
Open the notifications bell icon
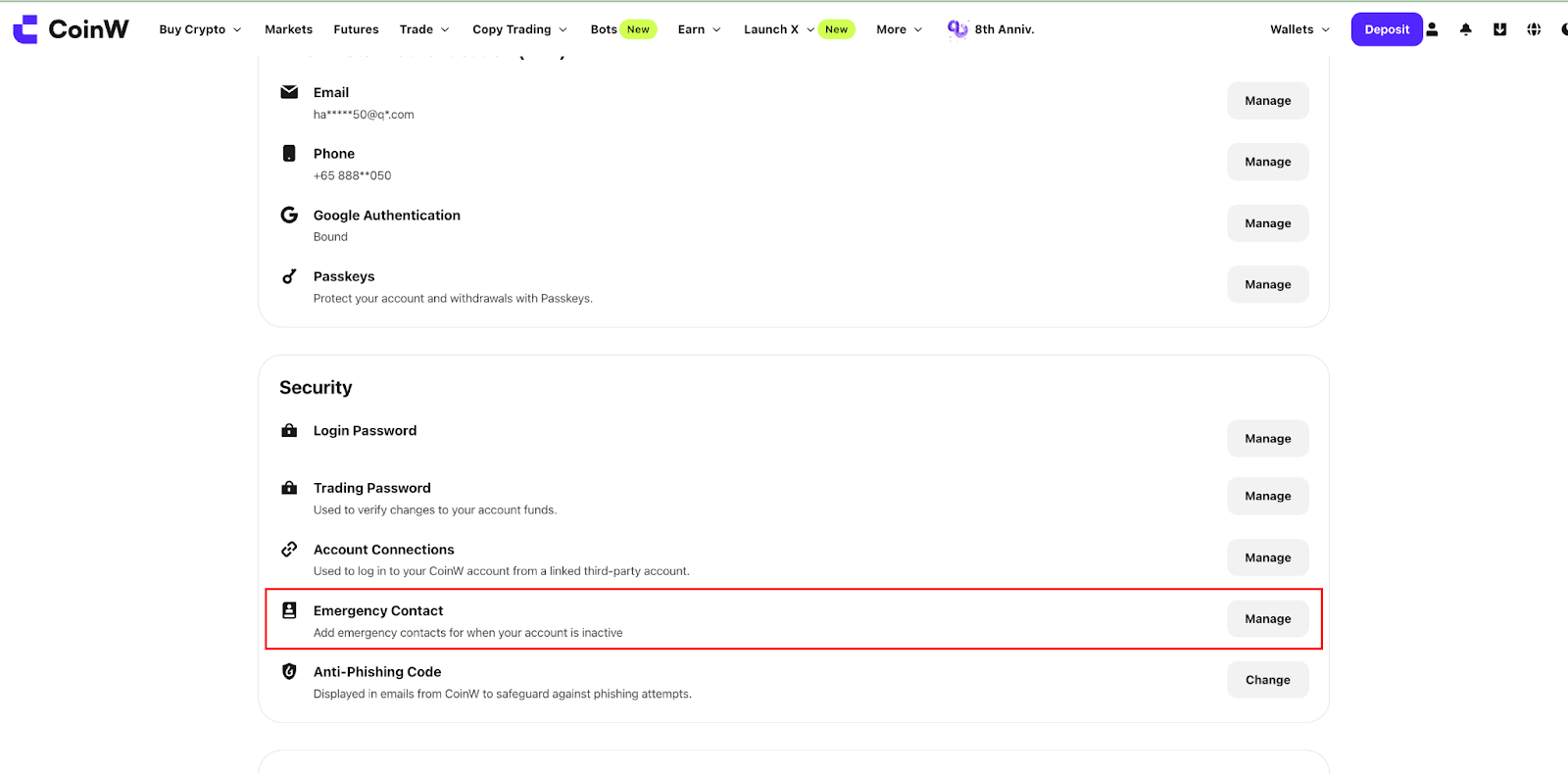(x=1466, y=29)
